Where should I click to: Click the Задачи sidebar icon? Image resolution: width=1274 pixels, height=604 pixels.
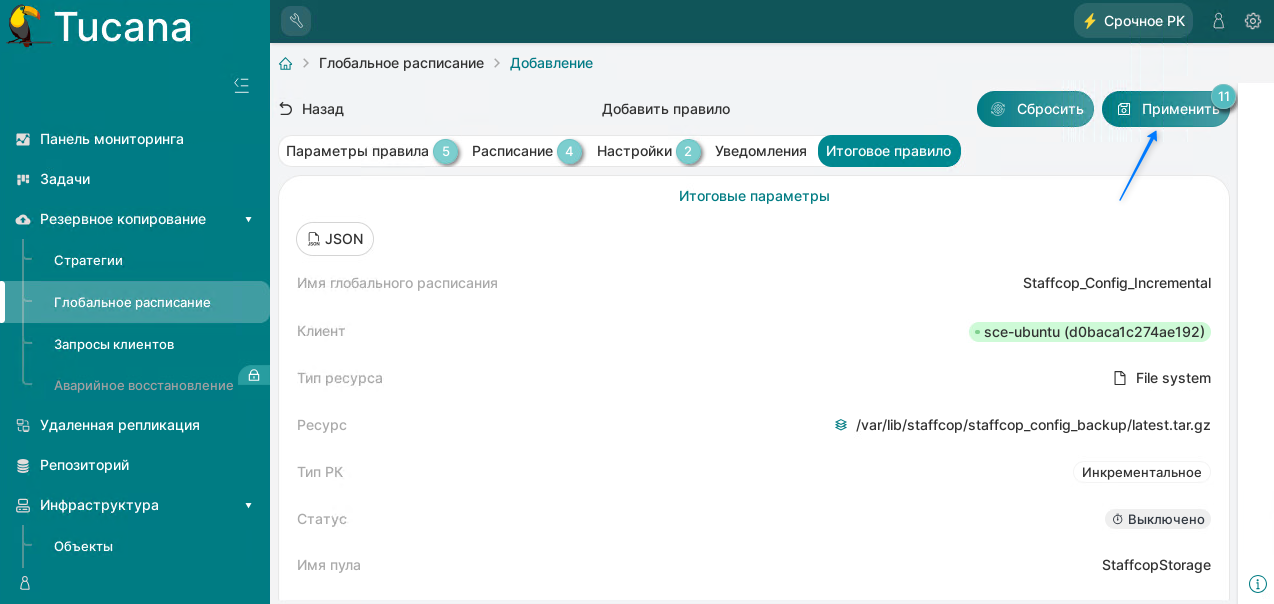pos(23,180)
